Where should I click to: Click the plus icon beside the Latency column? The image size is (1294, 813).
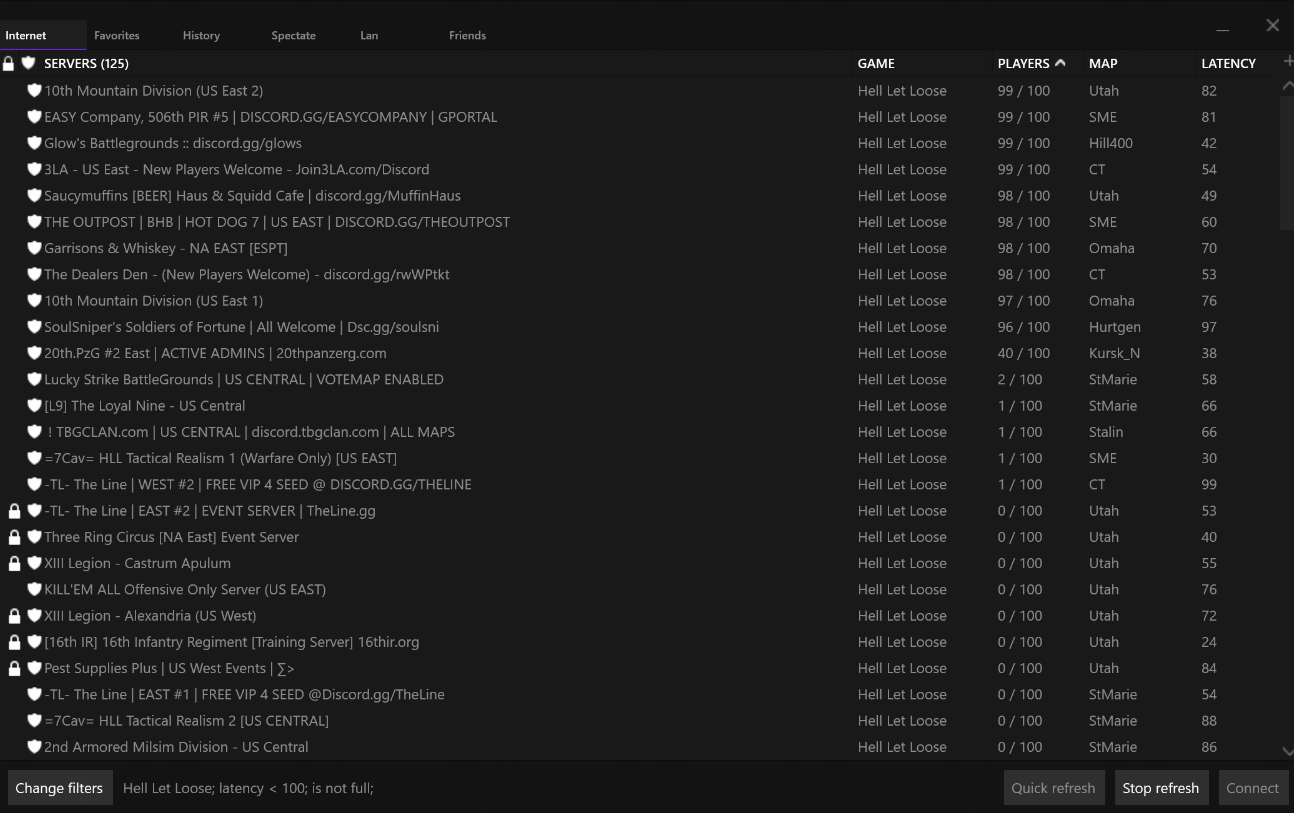[1288, 62]
